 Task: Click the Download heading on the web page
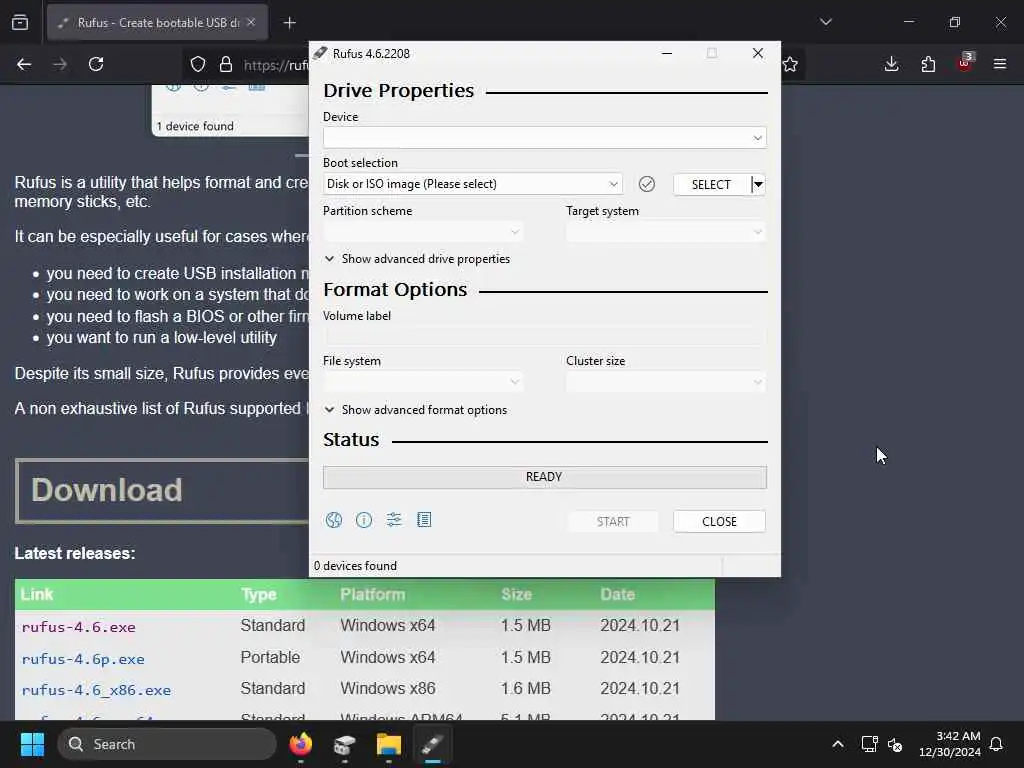click(x=106, y=490)
